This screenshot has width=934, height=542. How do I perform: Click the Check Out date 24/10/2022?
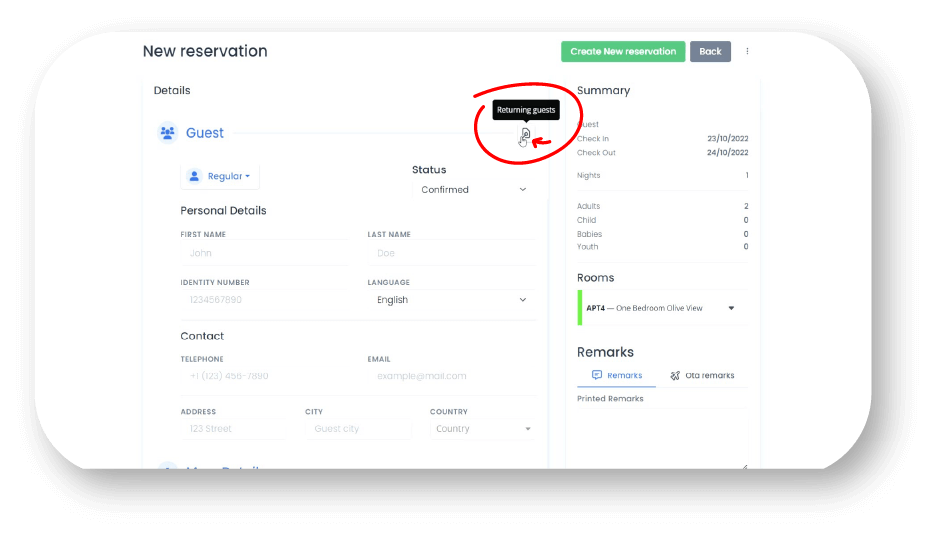tap(727, 152)
